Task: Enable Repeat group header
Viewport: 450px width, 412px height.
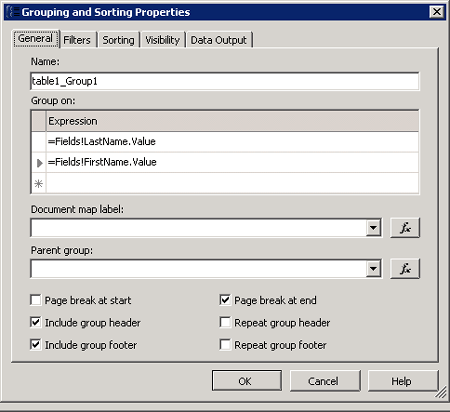Action: [225, 322]
